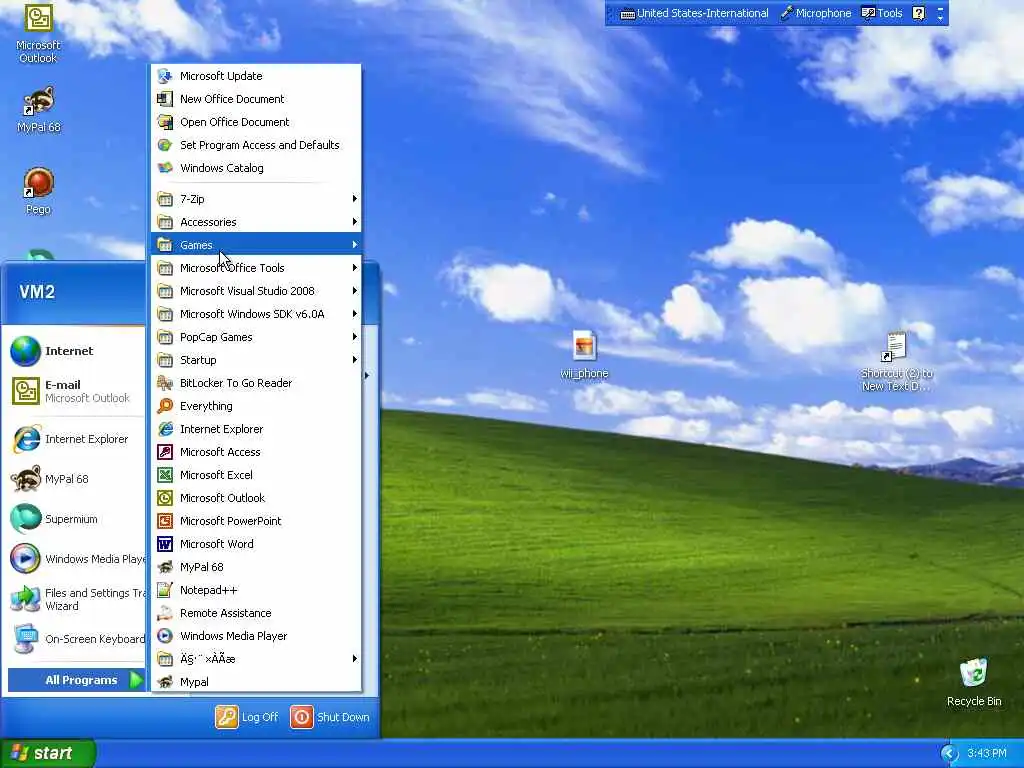Open the On-Screen Keyboard
This screenshot has width=1024, height=768.
click(x=77, y=639)
